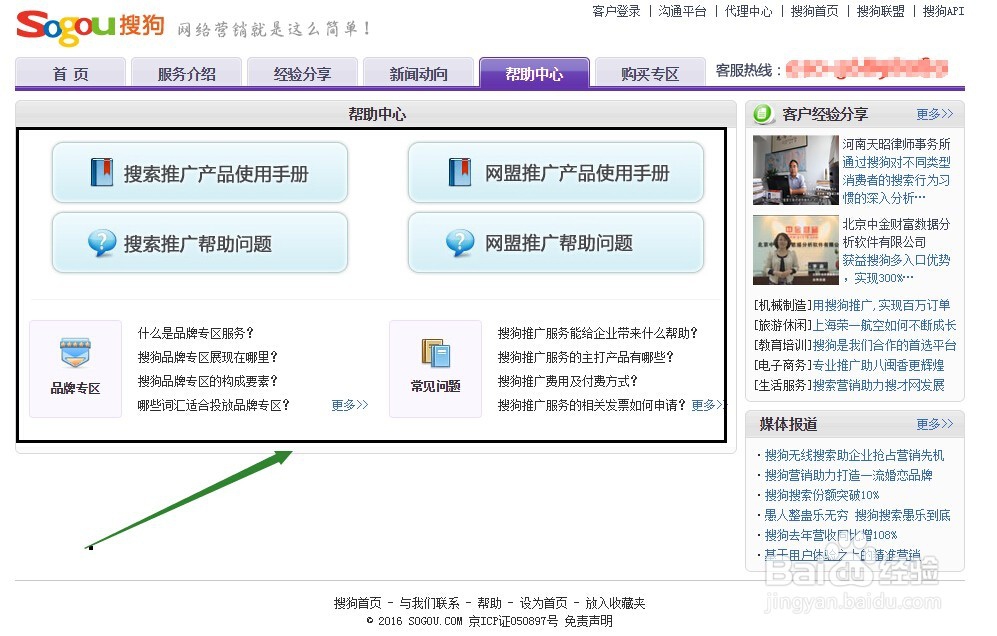This screenshot has height=636, width=997.
Task: Open [教育培训]搜狗是我们合作的首选平台
Action: click(x=855, y=345)
